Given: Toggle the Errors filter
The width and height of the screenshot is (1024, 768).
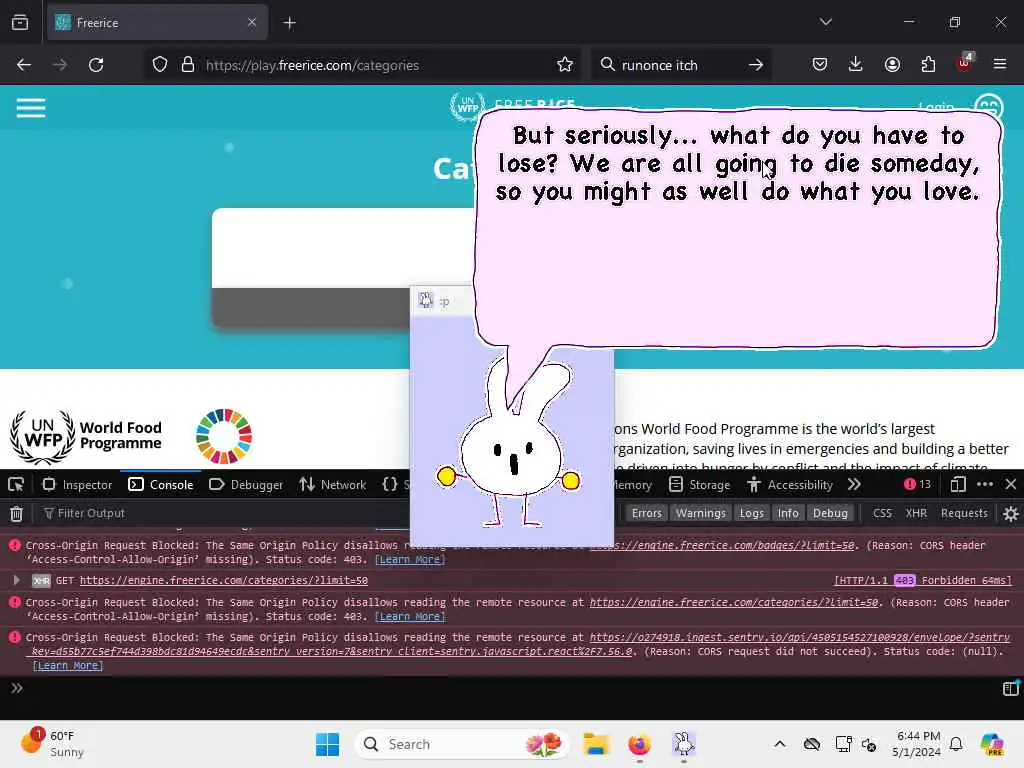Looking at the screenshot, I should [647, 513].
